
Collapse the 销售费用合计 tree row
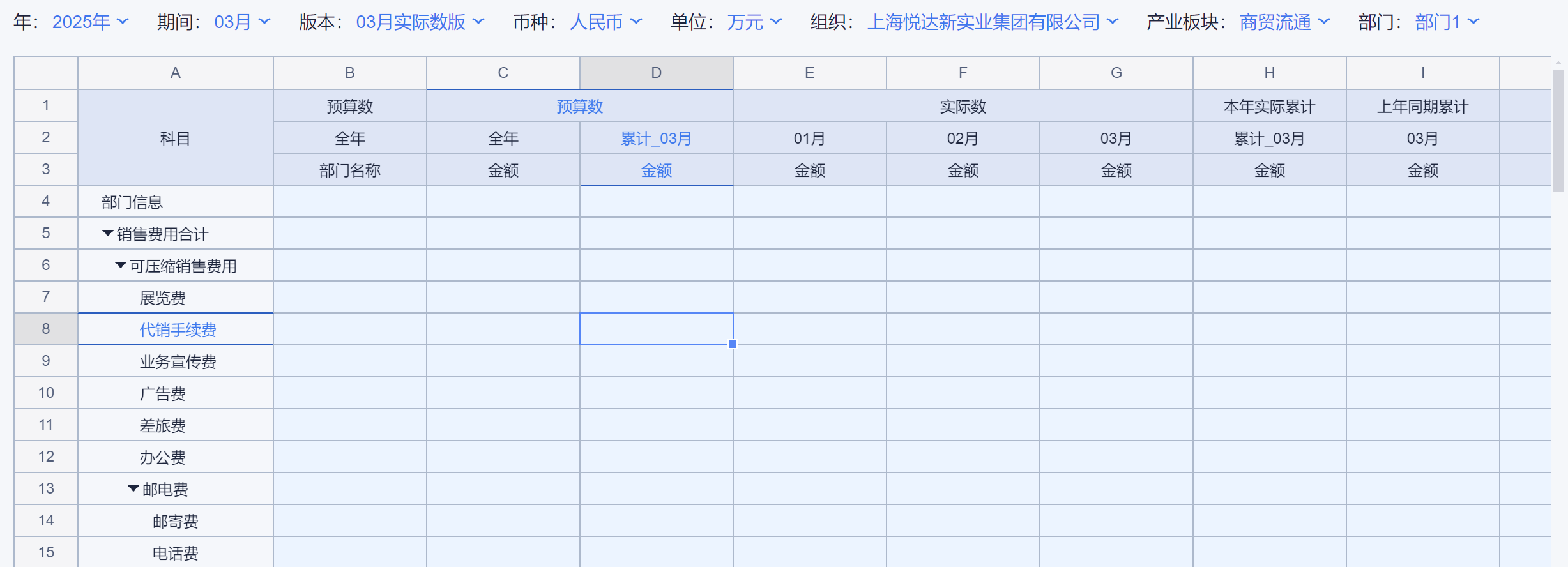[x=108, y=234]
